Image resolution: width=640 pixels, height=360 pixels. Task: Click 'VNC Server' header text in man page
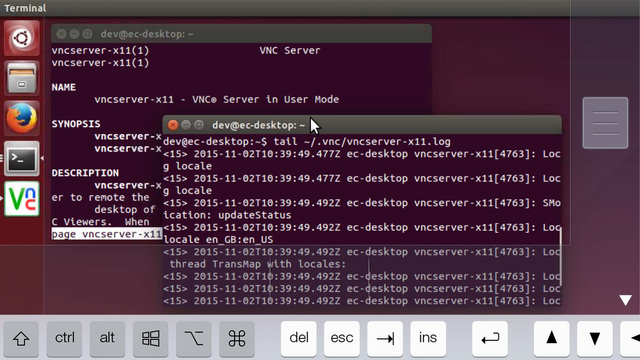(x=290, y=51)
